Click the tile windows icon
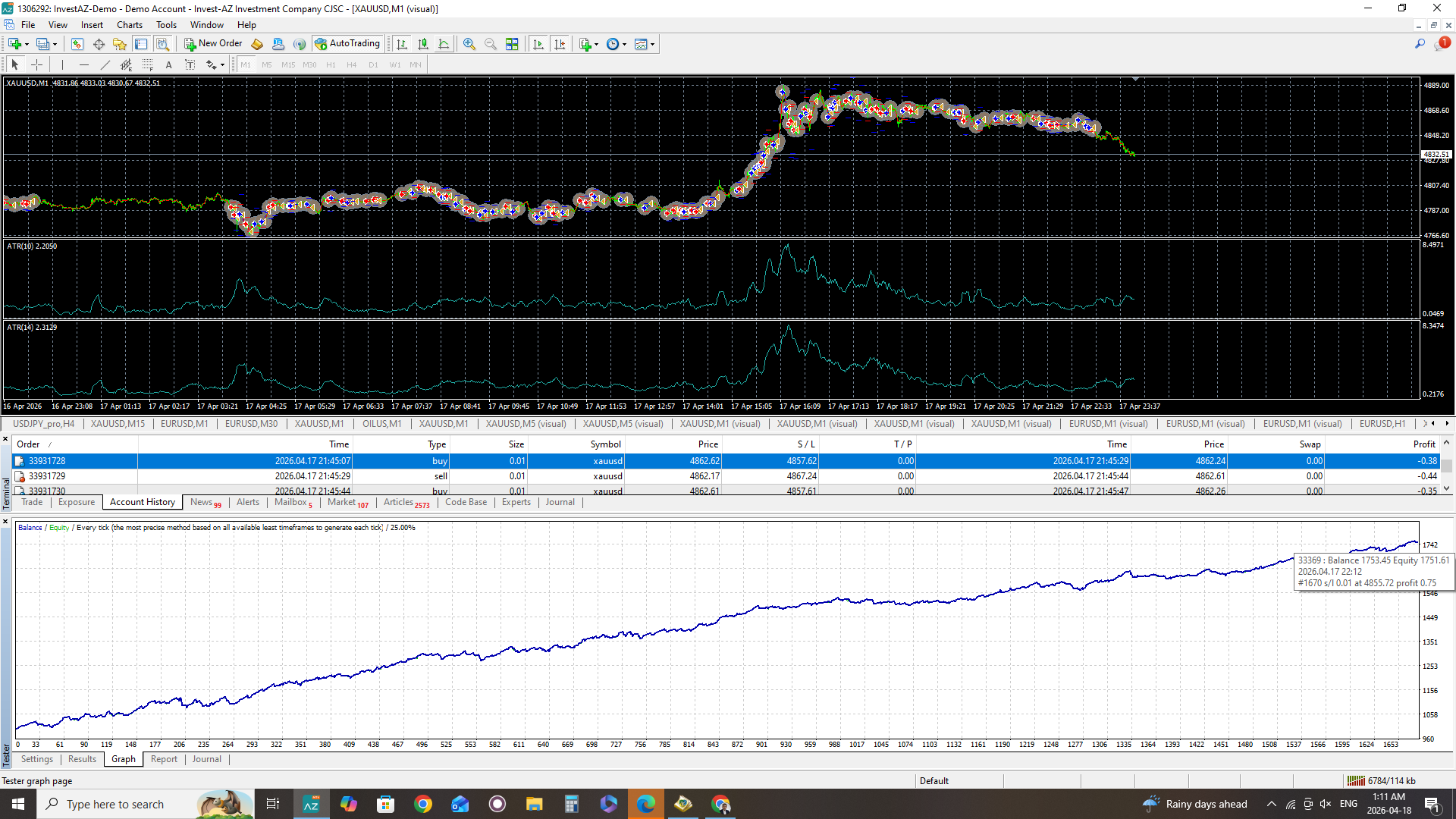This screenshot has height=819, width=1456. (x=513, y=44)
